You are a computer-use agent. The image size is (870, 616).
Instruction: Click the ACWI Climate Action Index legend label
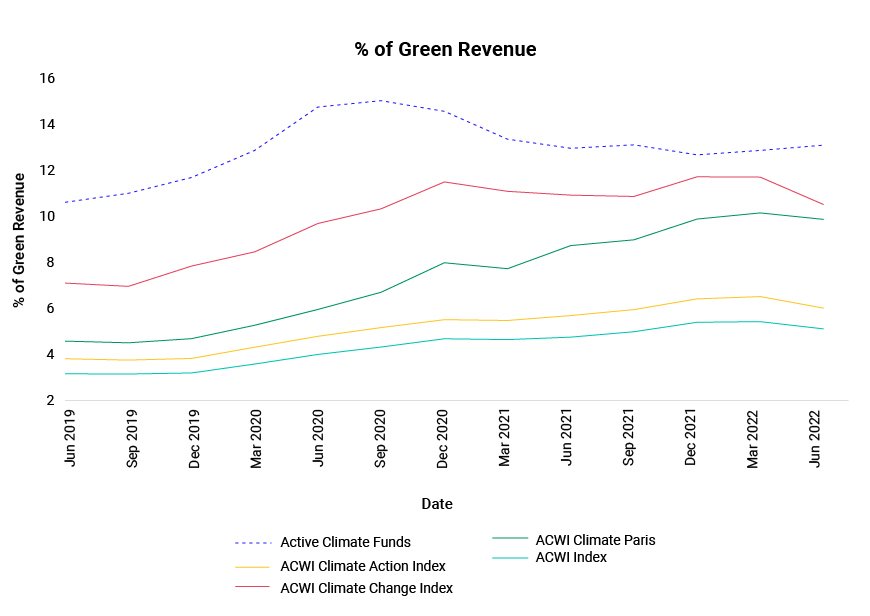[363, 566]
